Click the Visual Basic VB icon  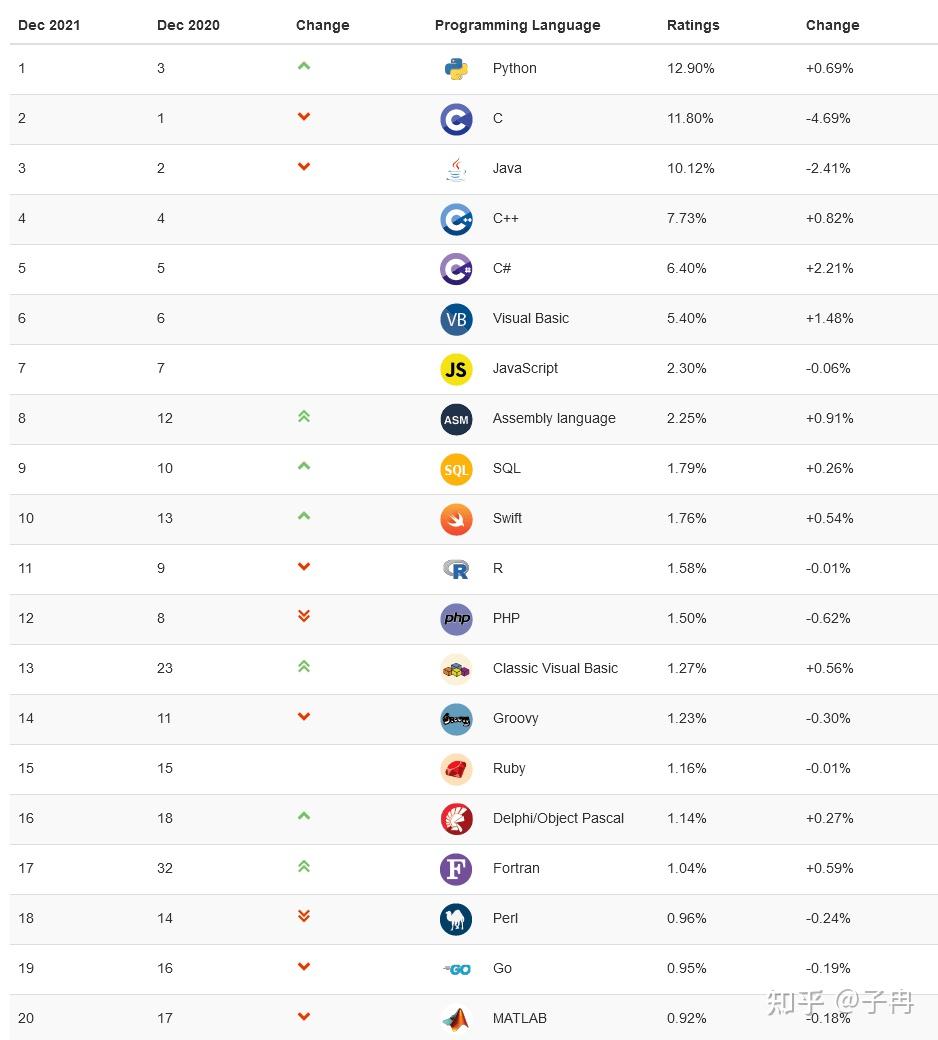456,319
